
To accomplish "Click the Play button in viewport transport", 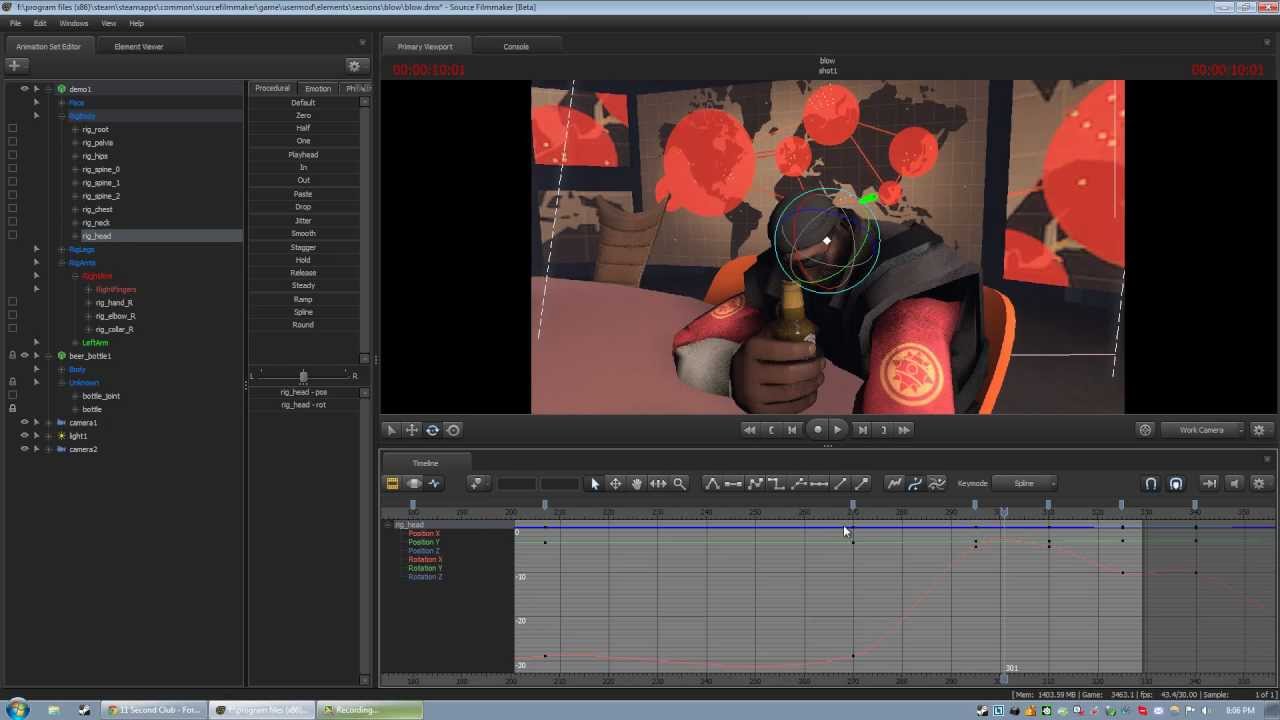I will click(x=838, y=429).
